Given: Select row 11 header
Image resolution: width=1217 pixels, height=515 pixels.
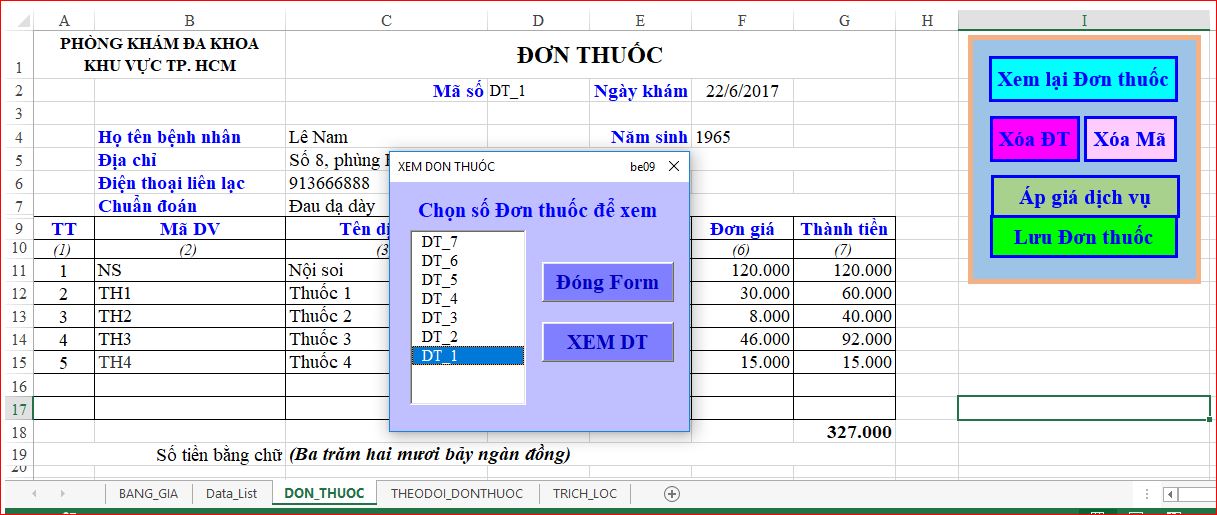Looking at the screenshot, I should click(17, 270).
